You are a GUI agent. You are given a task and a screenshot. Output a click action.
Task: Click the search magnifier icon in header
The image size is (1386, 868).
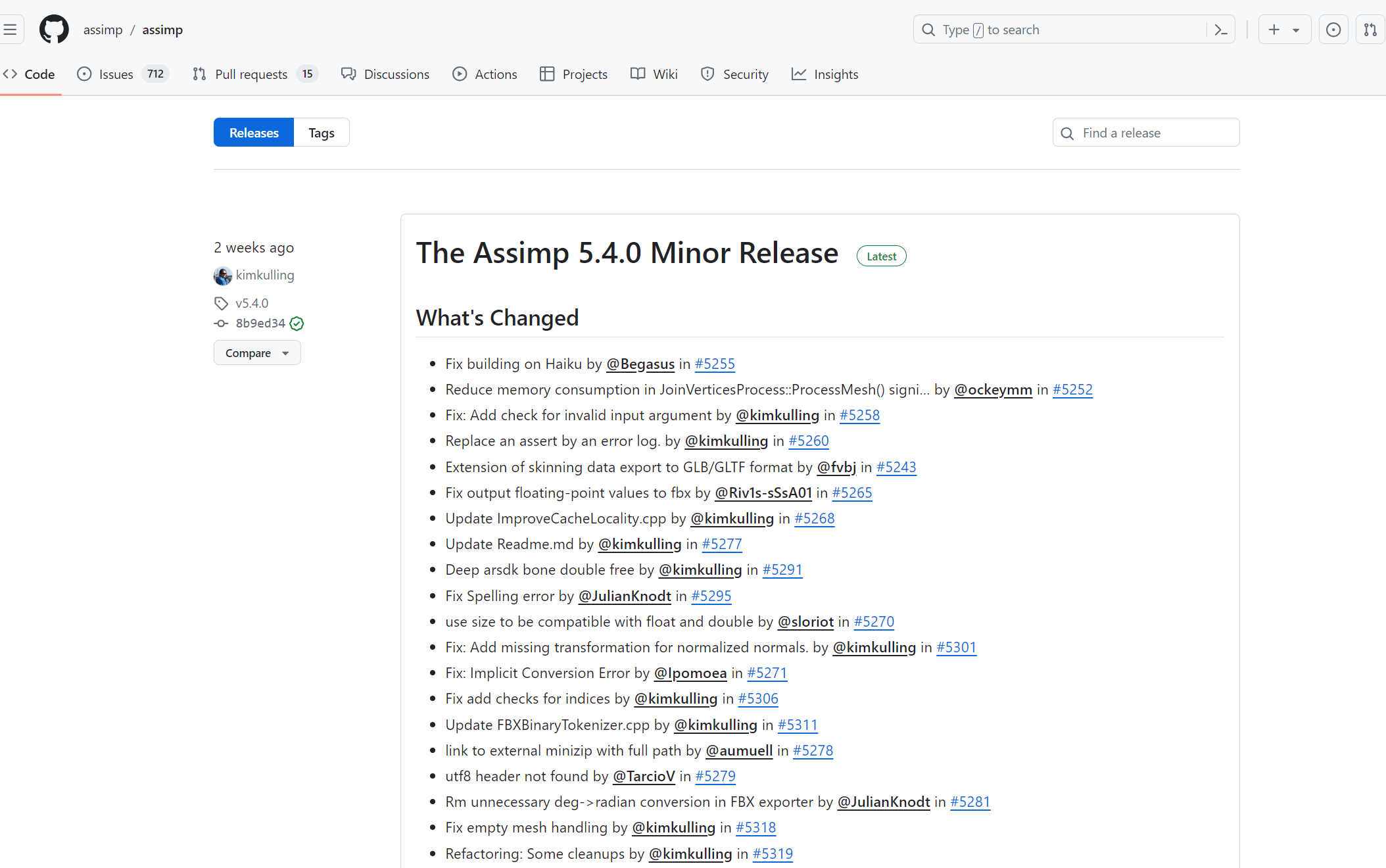[x=928, y=30]
